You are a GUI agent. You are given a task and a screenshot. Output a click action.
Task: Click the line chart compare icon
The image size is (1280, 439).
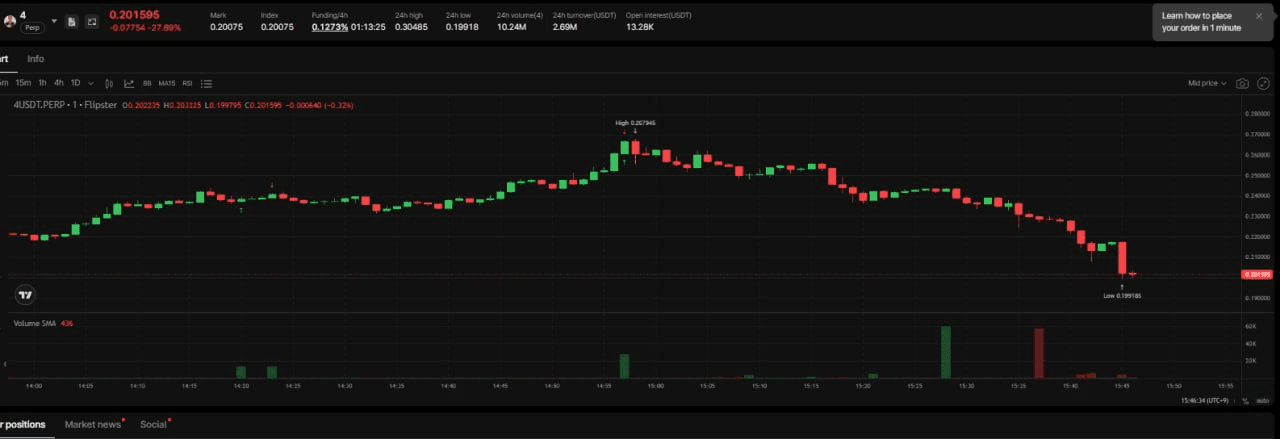click(128, 83)
